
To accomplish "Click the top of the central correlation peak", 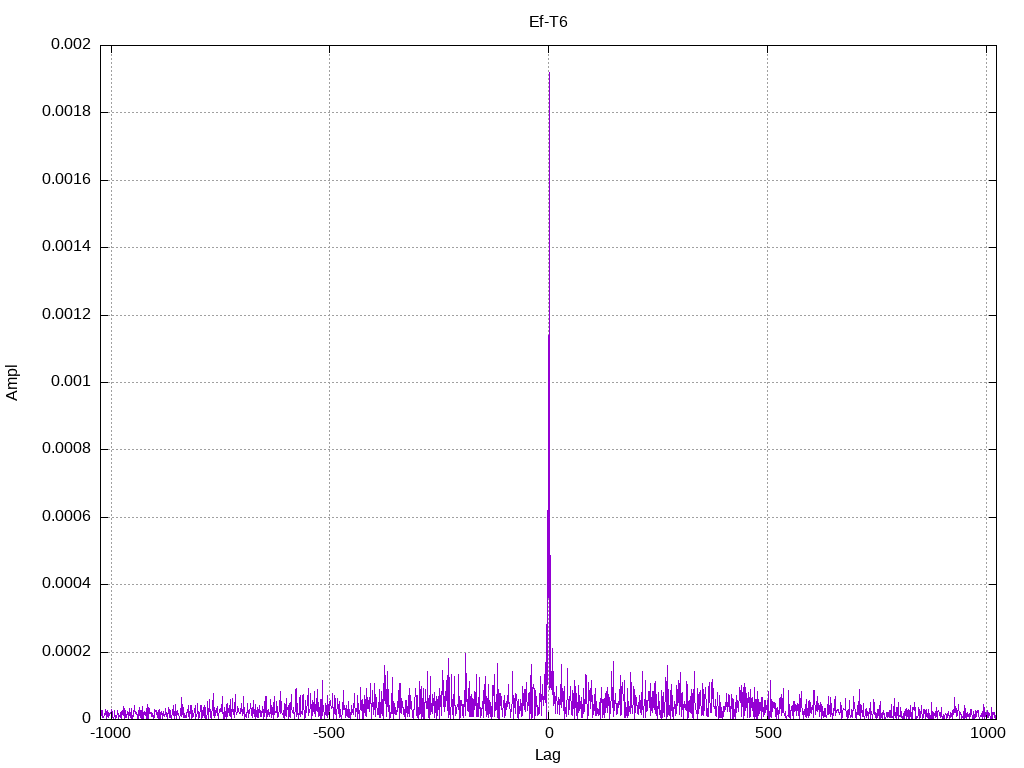I will point(549,73).
